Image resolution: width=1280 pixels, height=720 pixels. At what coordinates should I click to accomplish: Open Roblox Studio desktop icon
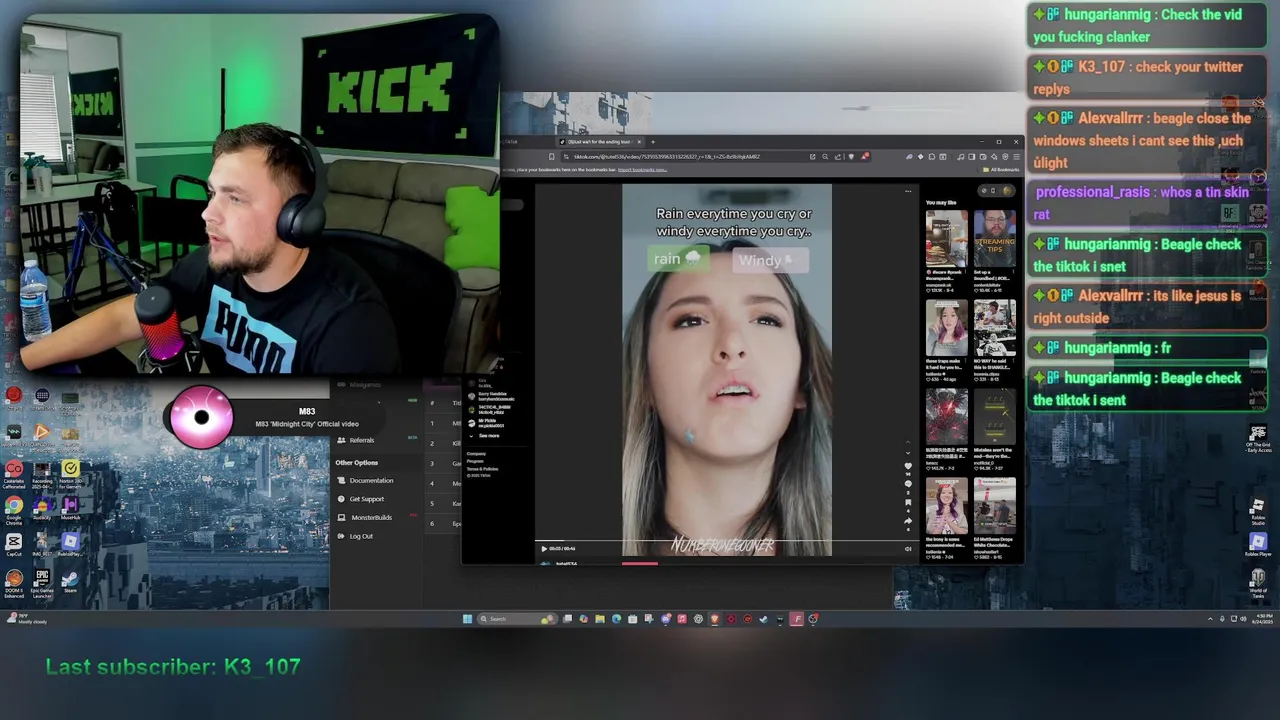pyautogui.click(x=1258, y=512)
